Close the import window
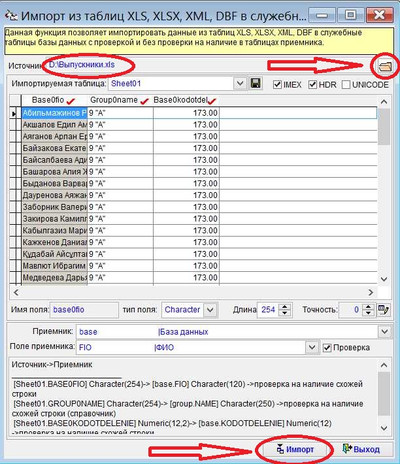Screen dimensions: 400x464 [x=379, y=16]
